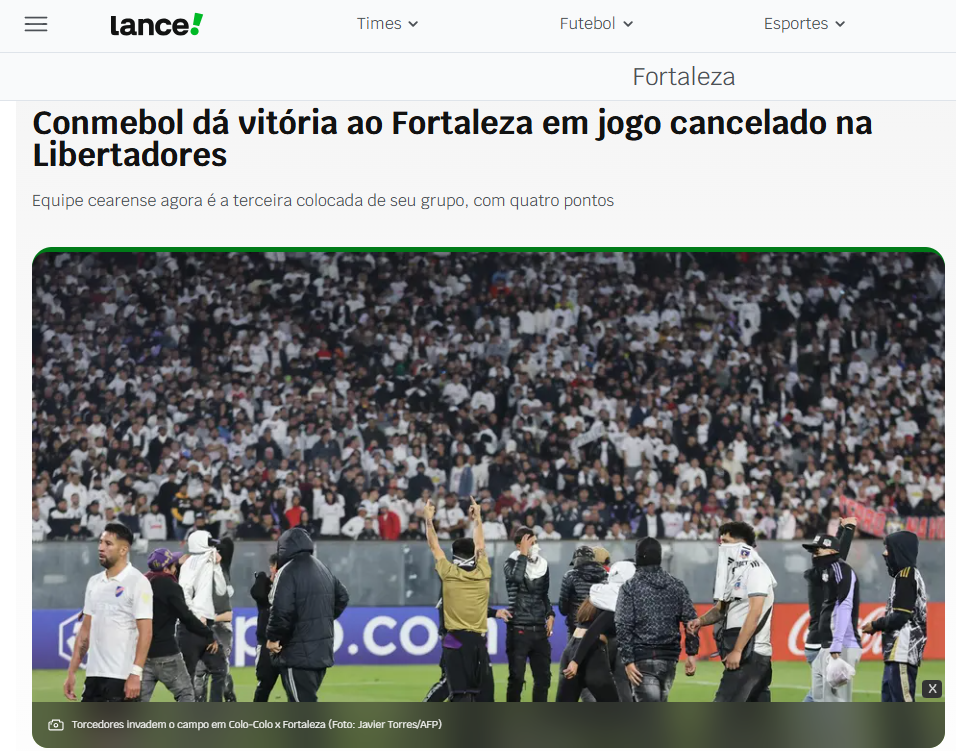This screenshot has height=751, width=956.
Task: Expand the Times dropdown chevron
Action: [413, 24]
